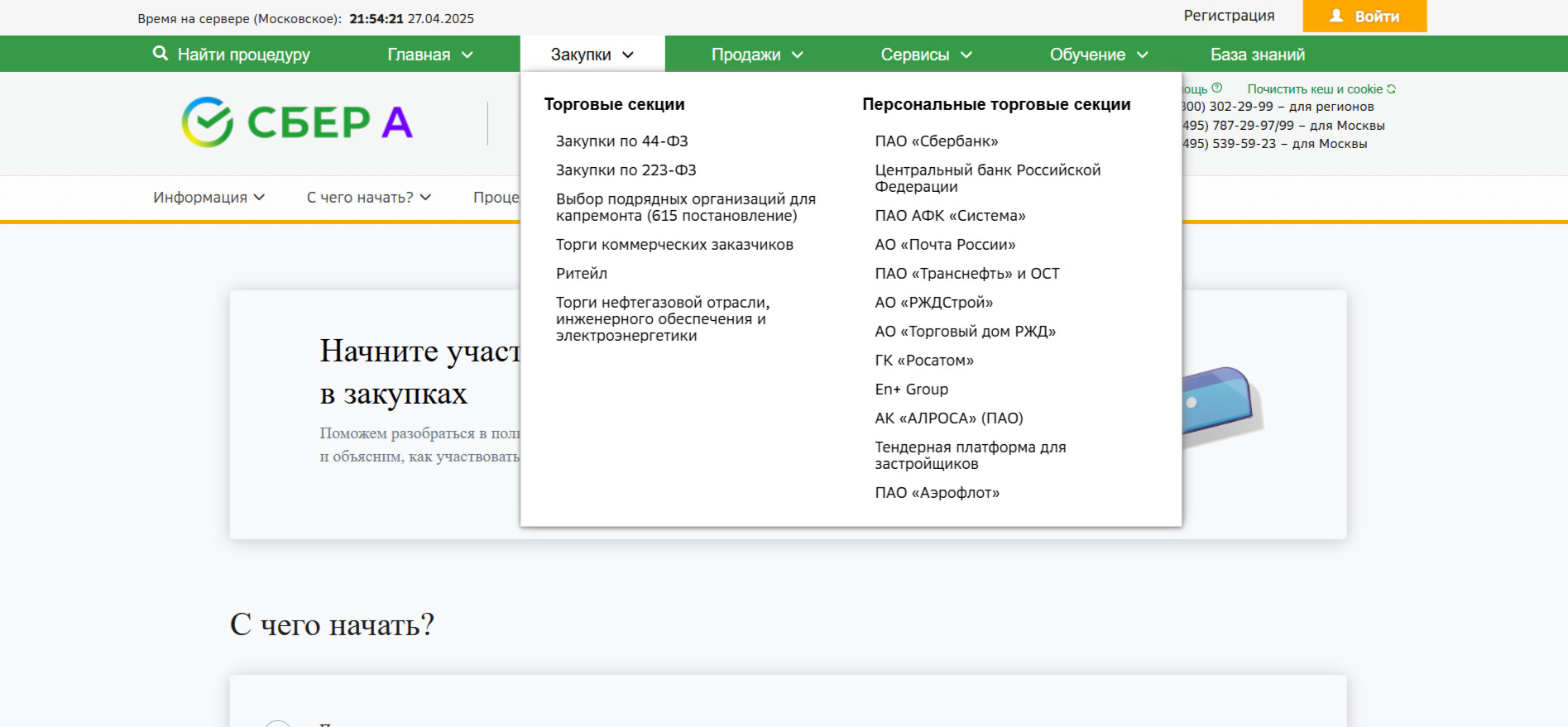Image resolution: width=1568 pixels, height=727 pixels.
Task: Go to ПАО «Аэрофлот» section
Action: 937,493
